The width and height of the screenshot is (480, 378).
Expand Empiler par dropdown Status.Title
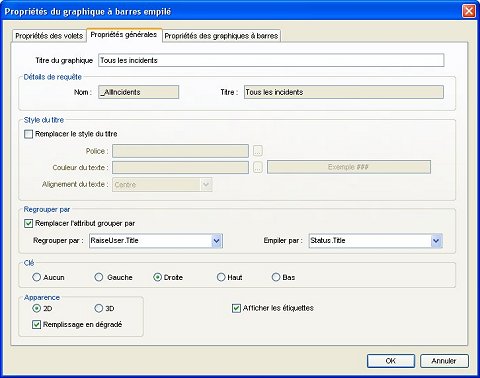pyautogui.click(x=436, y=241)
